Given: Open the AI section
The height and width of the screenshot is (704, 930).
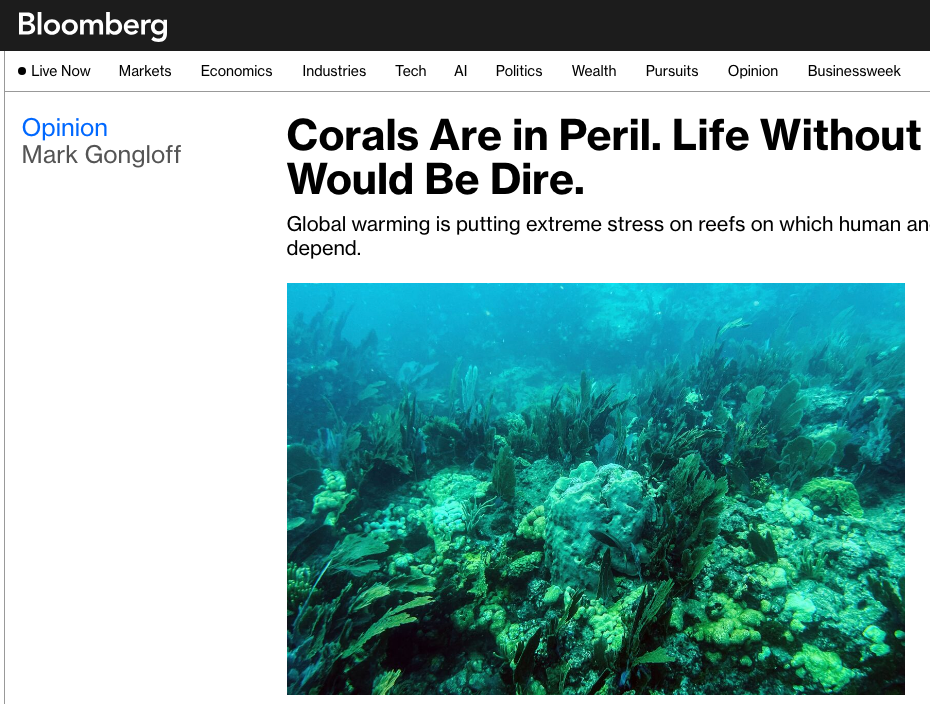Looking at the screenshot, I should click(x=460, y=71).
